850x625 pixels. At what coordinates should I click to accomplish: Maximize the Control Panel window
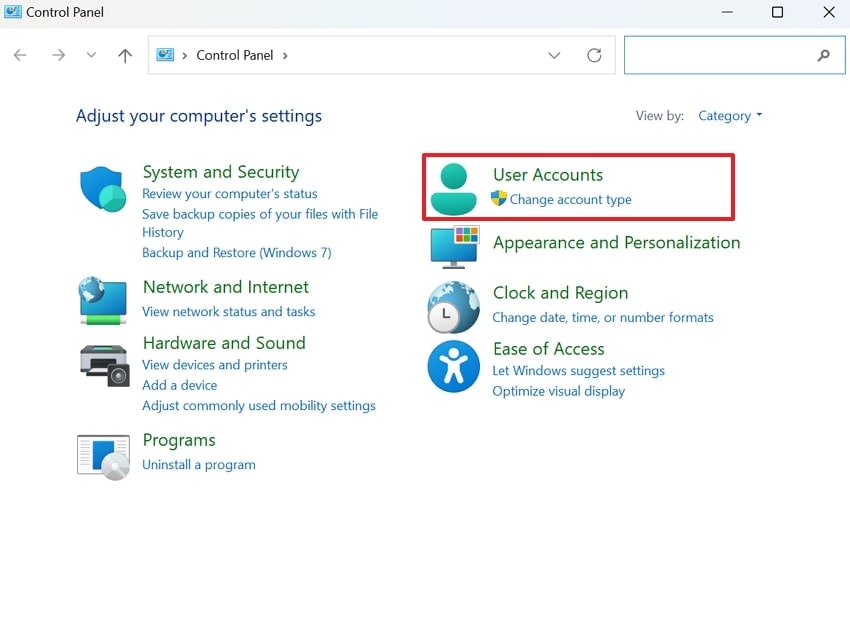(777, 12)
